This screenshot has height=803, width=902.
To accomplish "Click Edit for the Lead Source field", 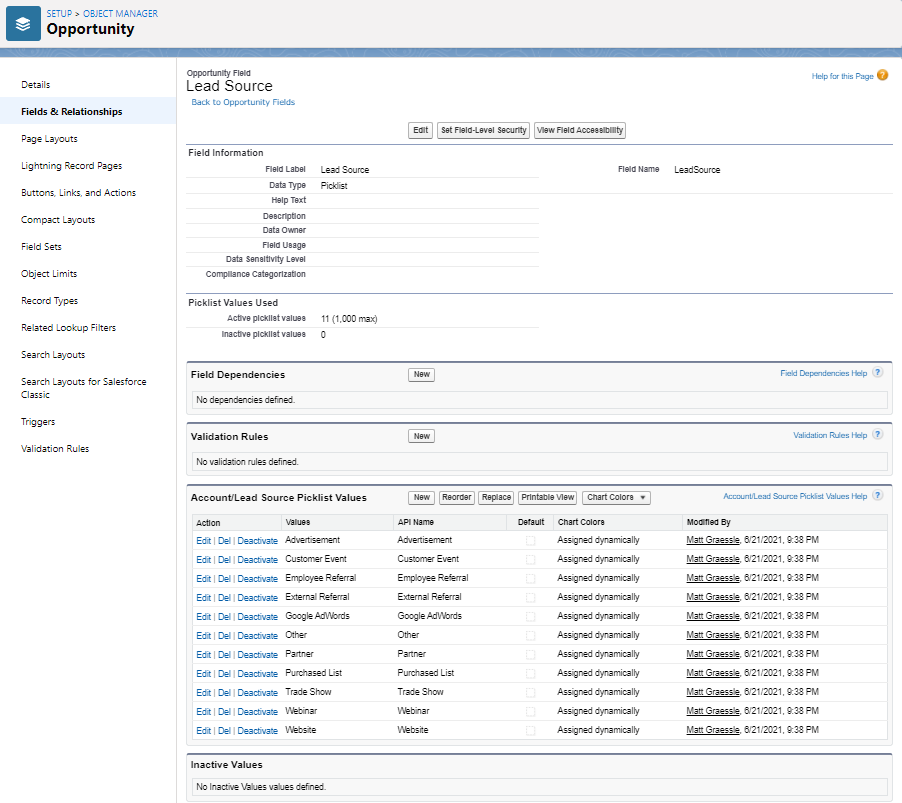I will [x=420, y=130].
